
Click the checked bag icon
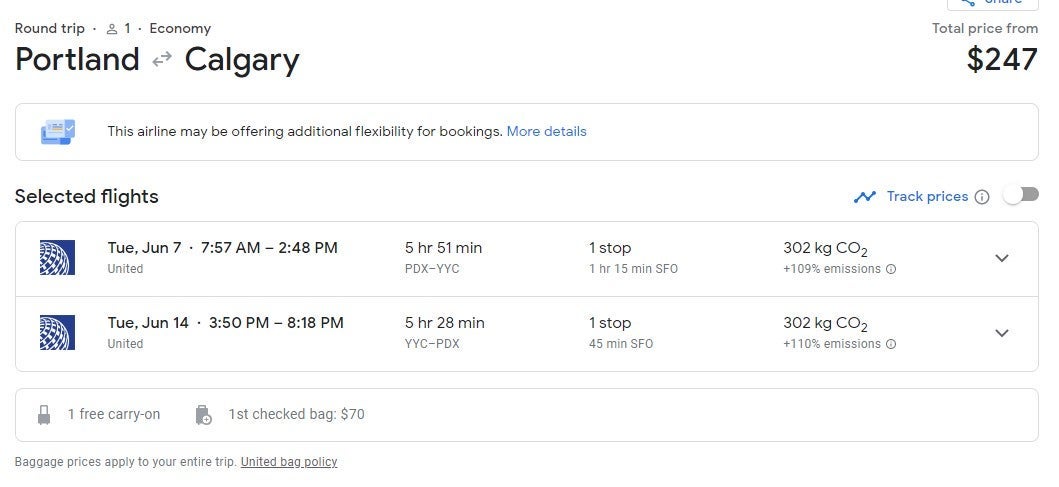tap(203, 414)
